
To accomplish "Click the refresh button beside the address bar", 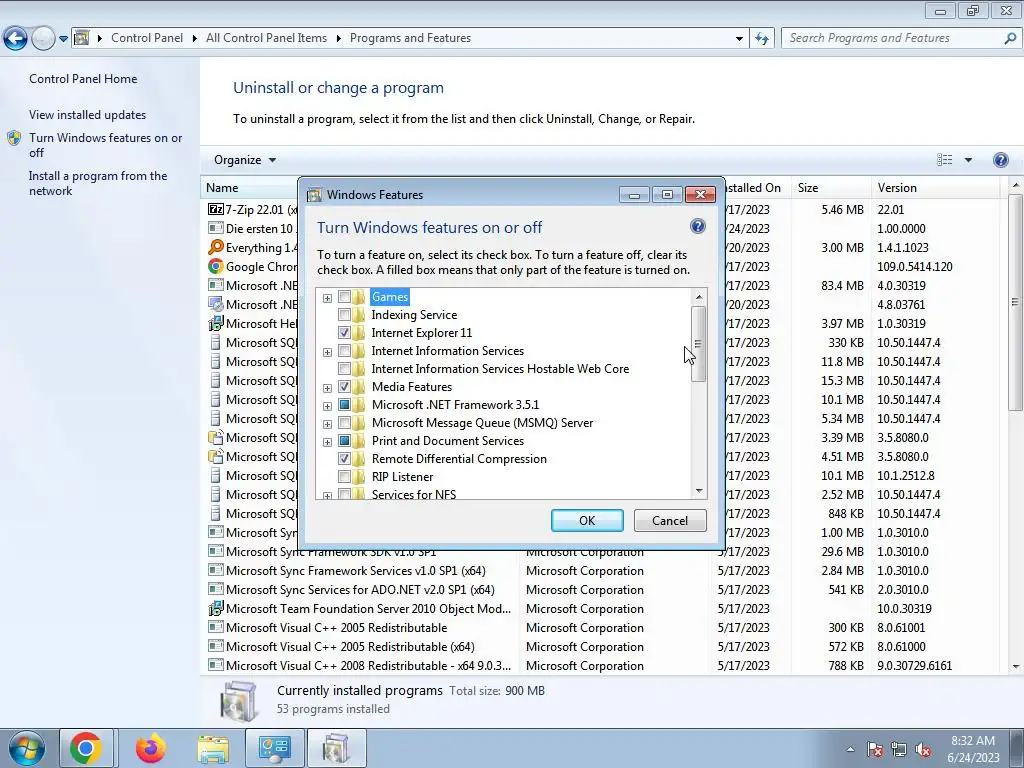I will click(x=761, y=38).
